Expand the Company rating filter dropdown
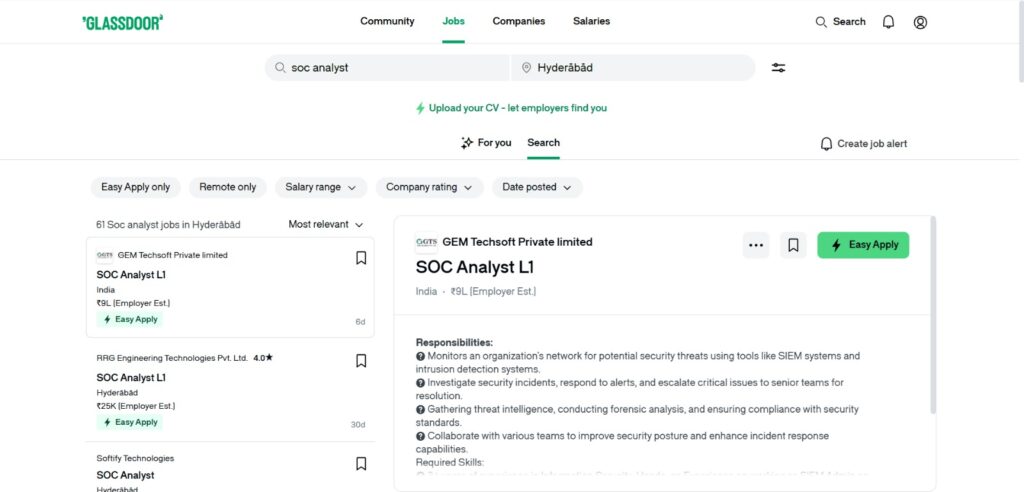Viewport: 1024px width, 492px height. [429, 188]
